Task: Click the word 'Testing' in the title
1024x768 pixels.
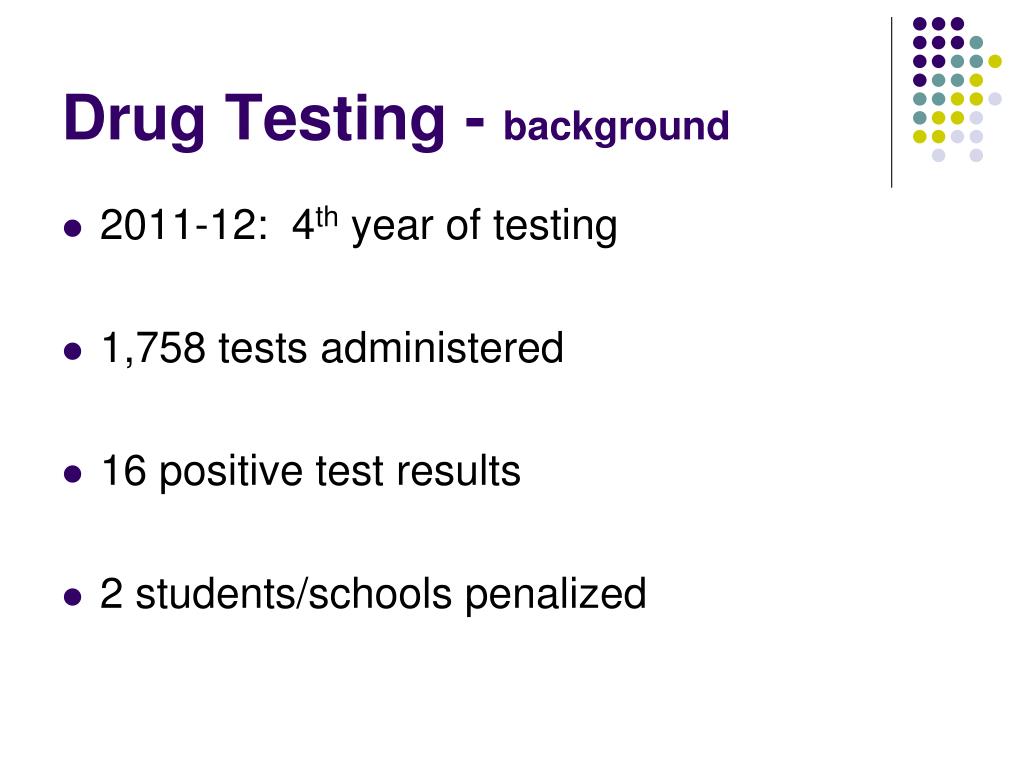Action: coord(335,120)
